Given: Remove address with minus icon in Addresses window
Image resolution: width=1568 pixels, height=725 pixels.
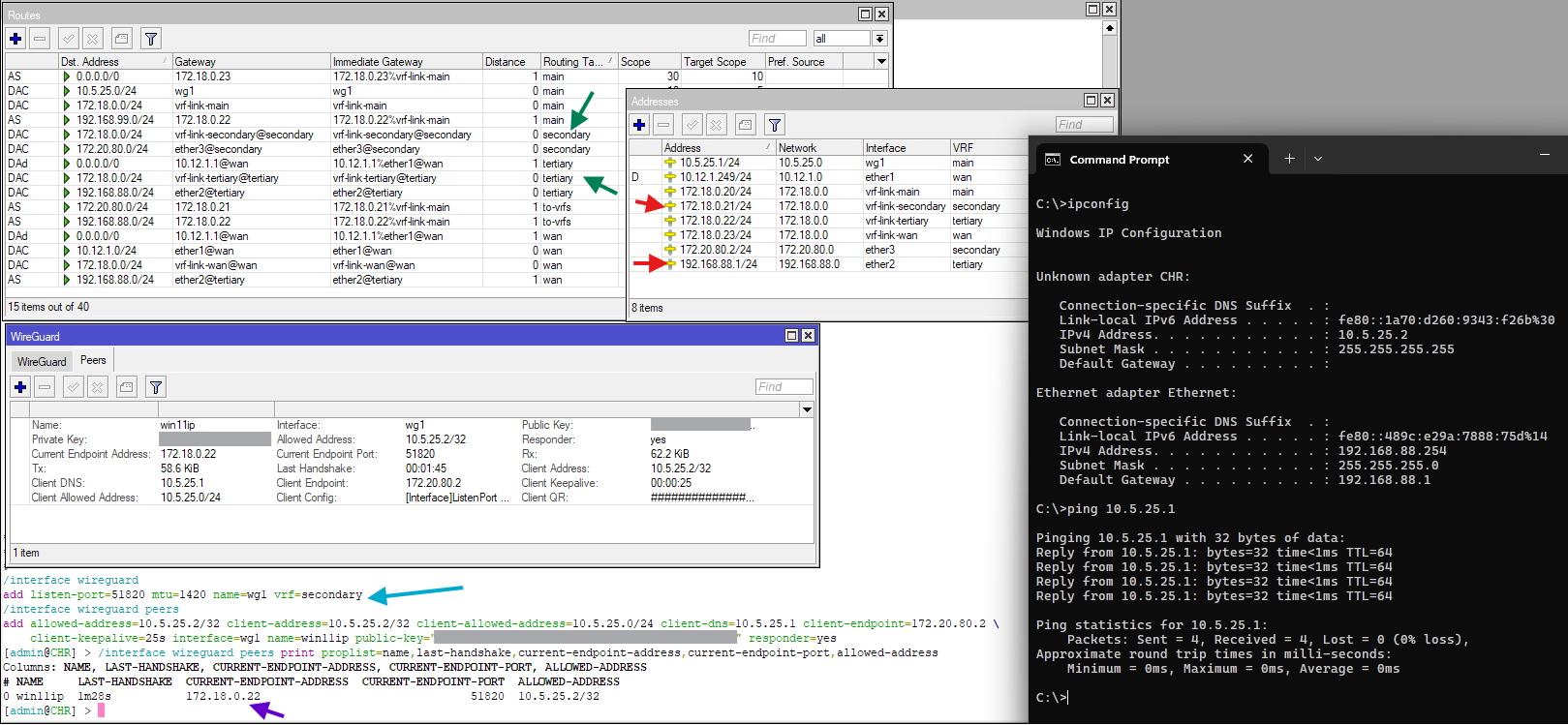Looking at the screenshot, I should pyautogui.click(x=663, y=125).
